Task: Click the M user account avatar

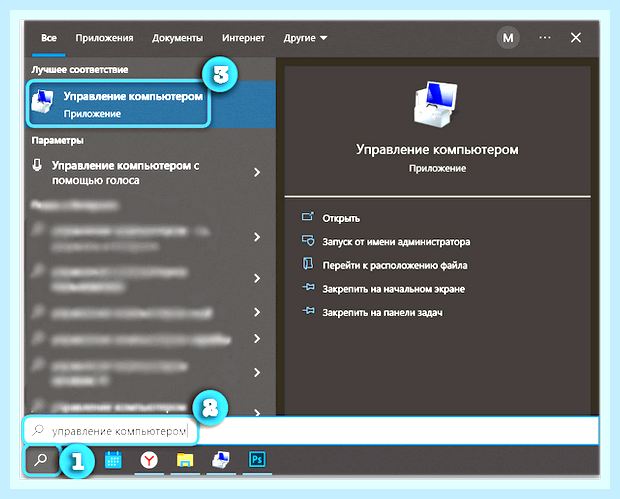Action: 508,38
